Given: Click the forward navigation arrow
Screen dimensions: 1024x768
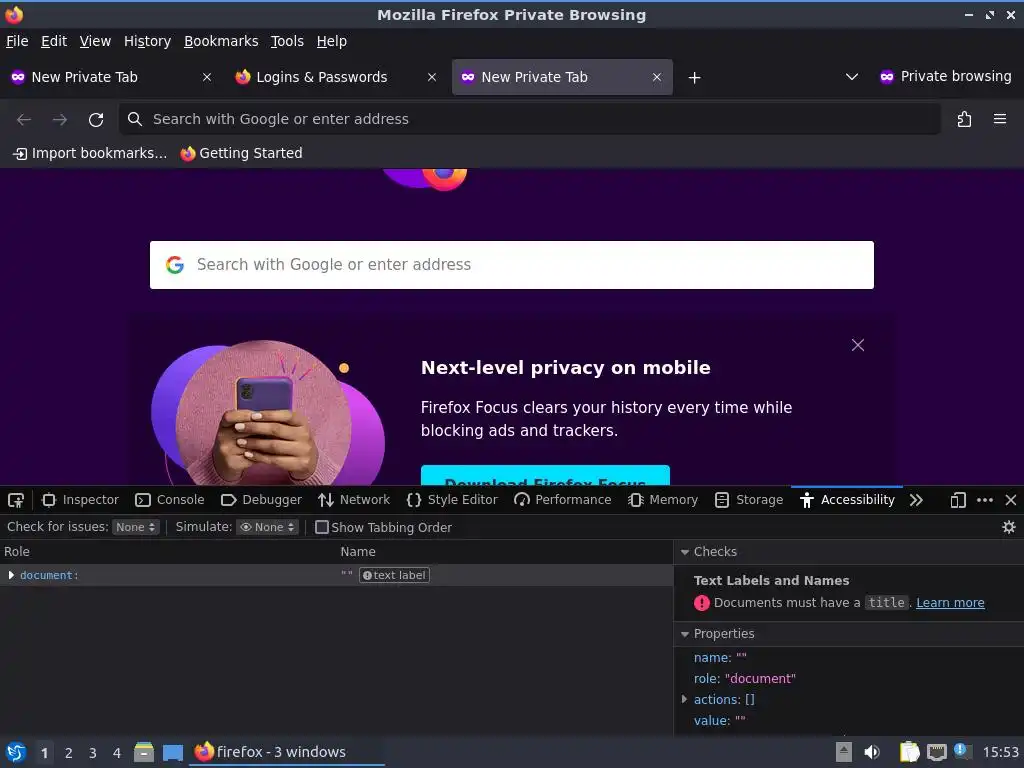Looking at the screenshot, I should (59, 120).
